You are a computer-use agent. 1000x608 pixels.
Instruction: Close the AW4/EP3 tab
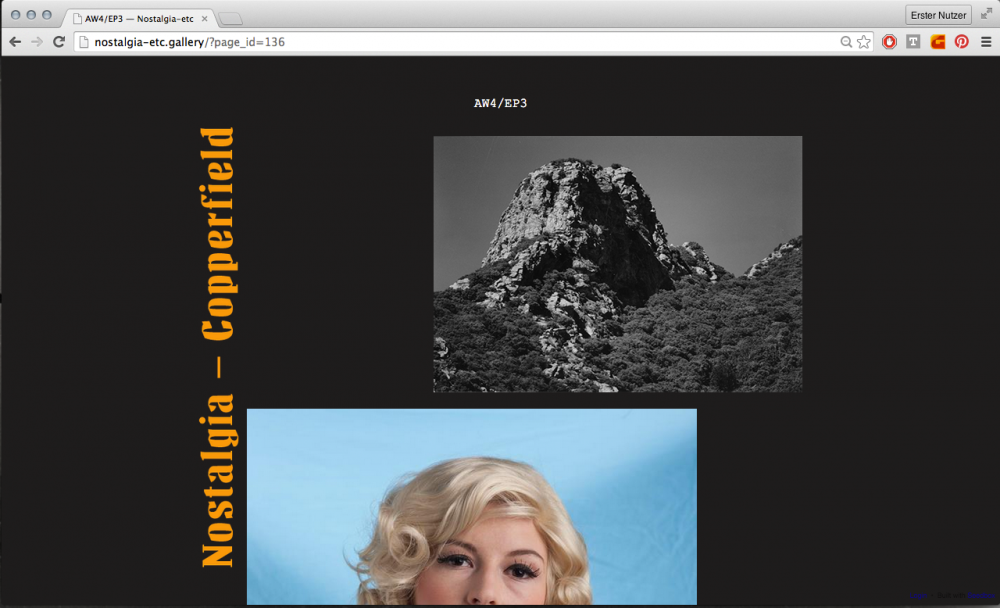pos(205,18)
